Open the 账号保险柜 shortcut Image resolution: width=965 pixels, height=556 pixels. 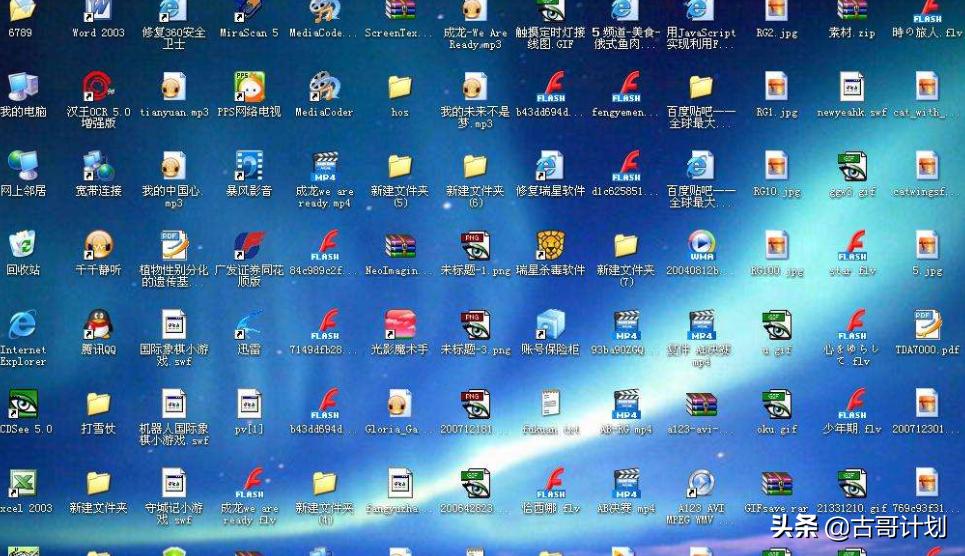click(550, 324)
